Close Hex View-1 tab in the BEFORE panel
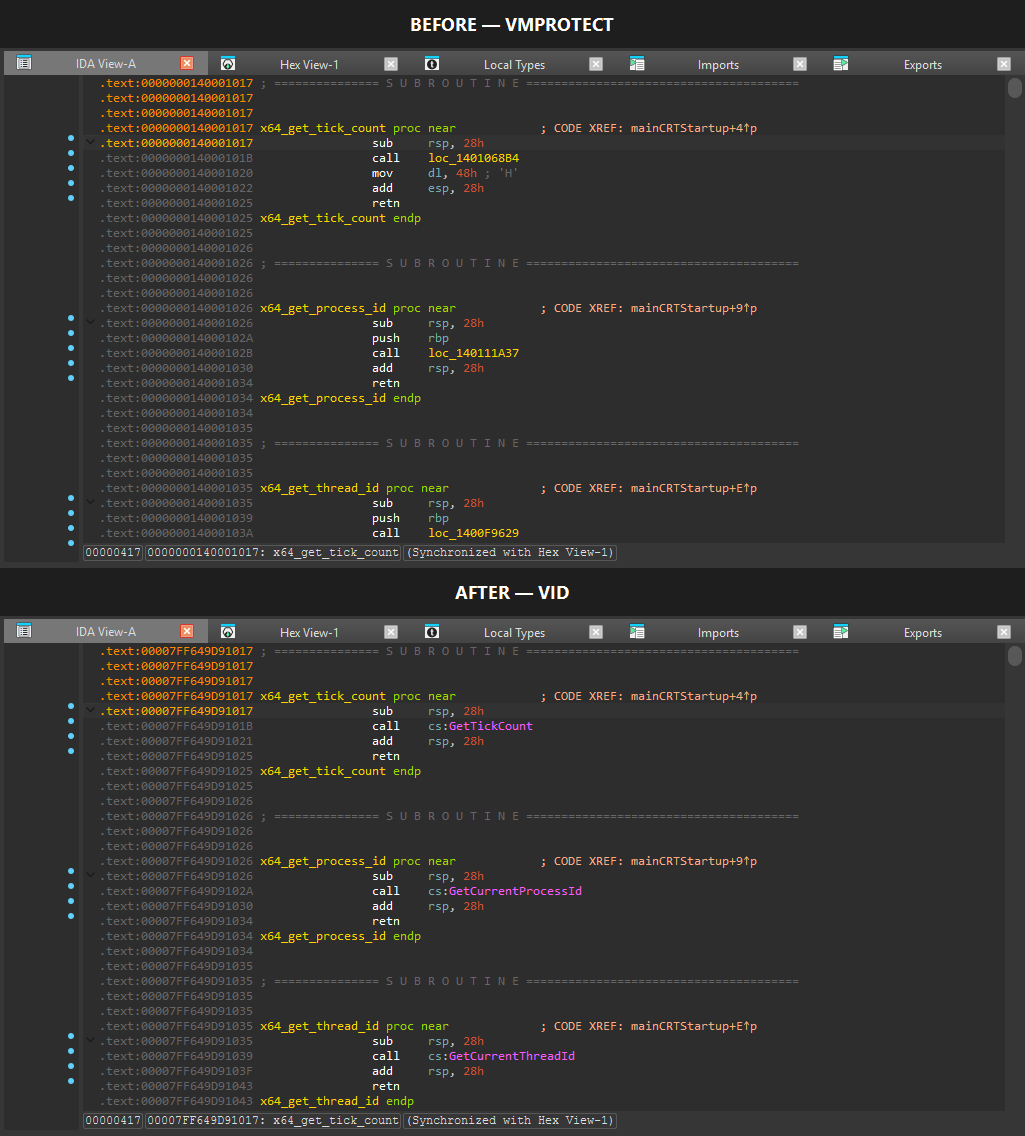 pyautogui.click(x=391, y=64)
